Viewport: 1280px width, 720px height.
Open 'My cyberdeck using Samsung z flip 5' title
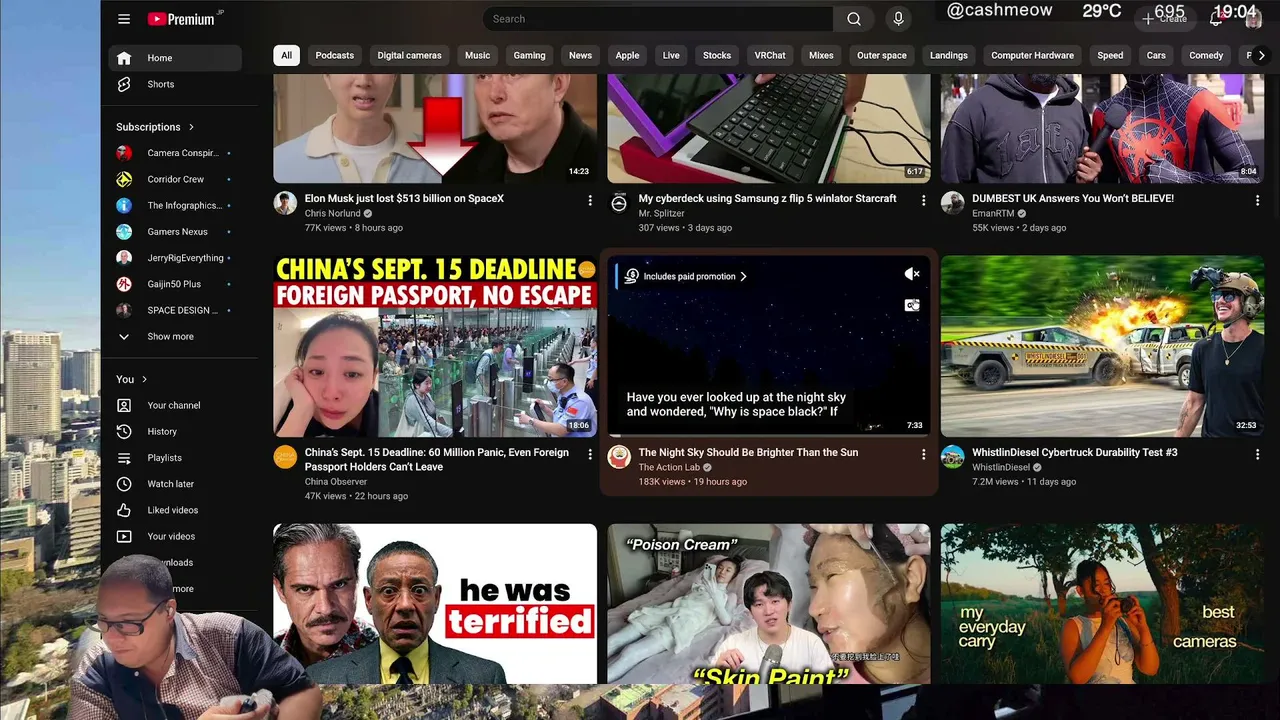(767, 198)
